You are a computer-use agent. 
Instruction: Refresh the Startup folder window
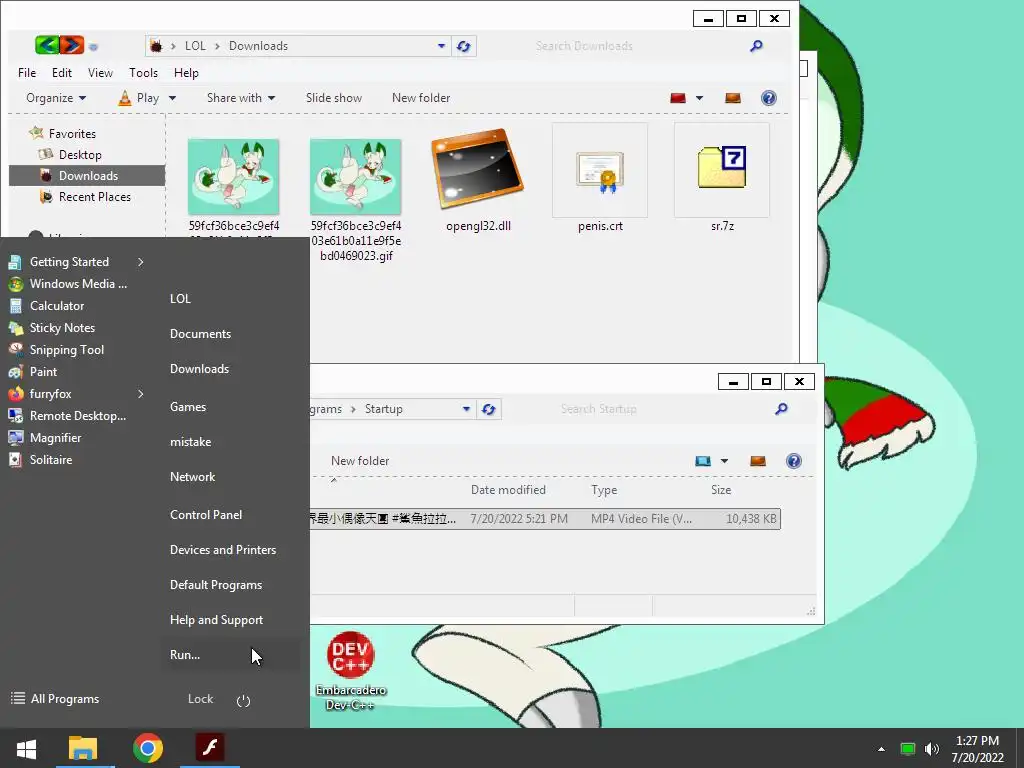click(488, 409)
